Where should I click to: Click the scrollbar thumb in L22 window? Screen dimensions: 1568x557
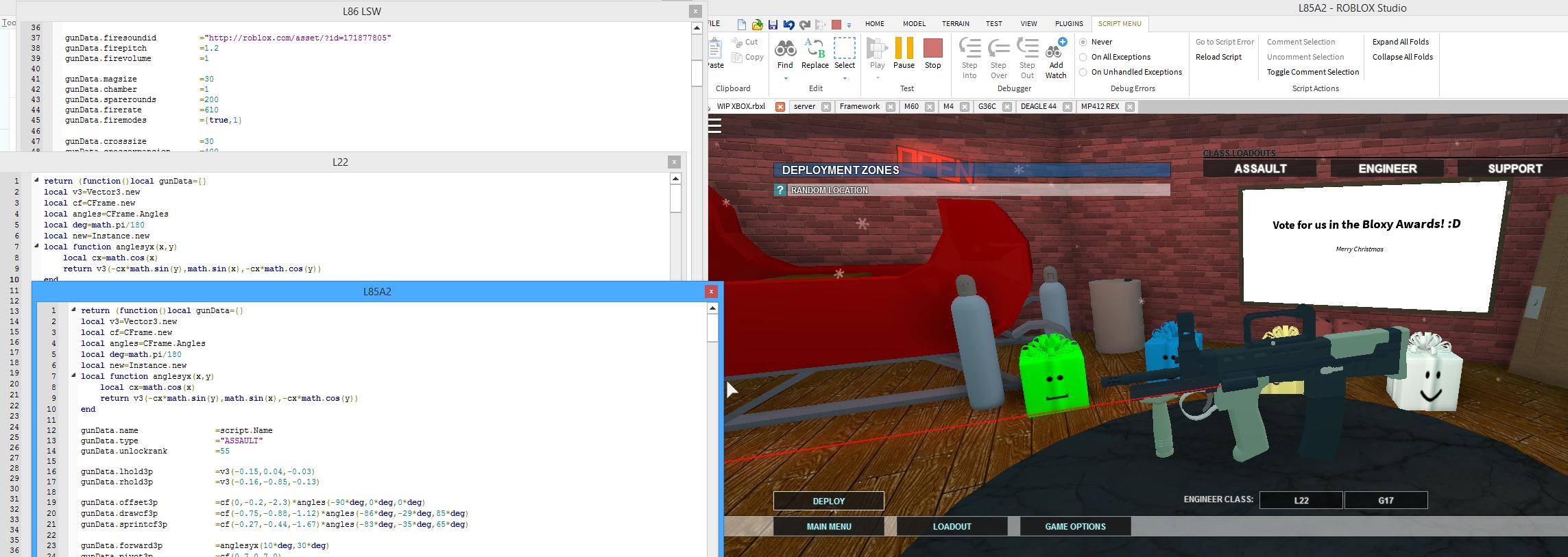(x=675, y=199)
